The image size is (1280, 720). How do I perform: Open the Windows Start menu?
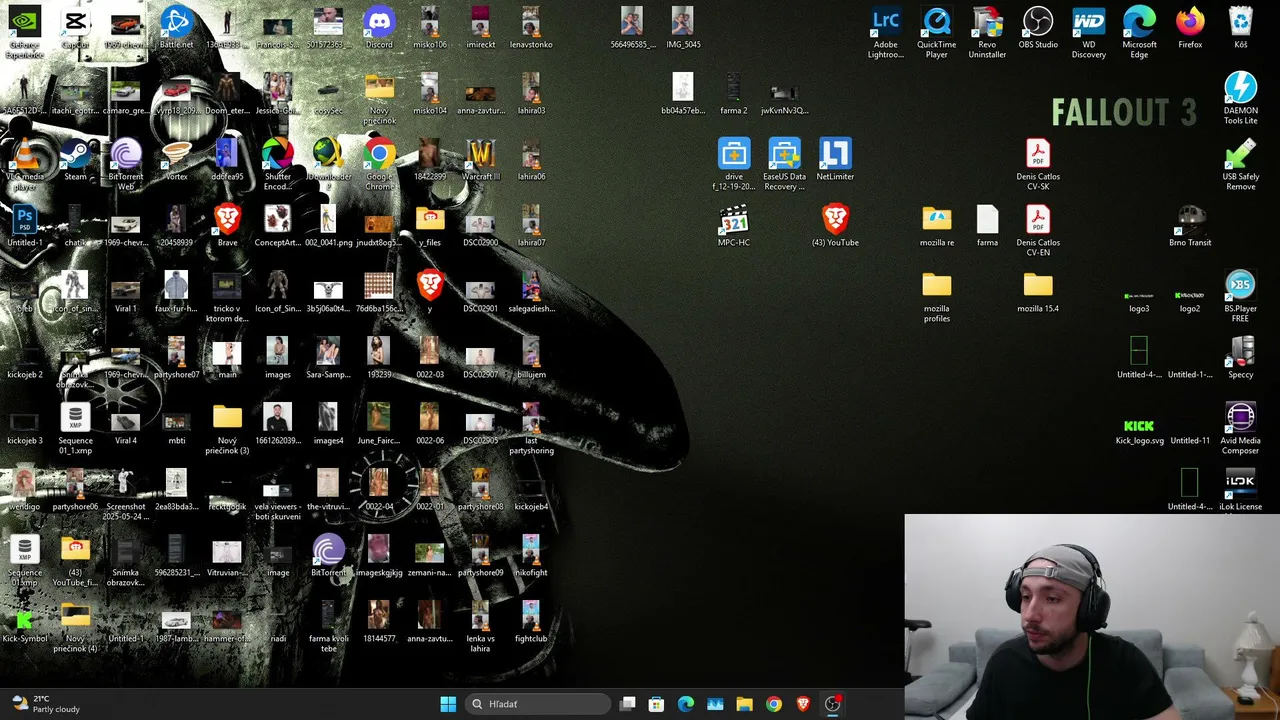coord(448,704)
